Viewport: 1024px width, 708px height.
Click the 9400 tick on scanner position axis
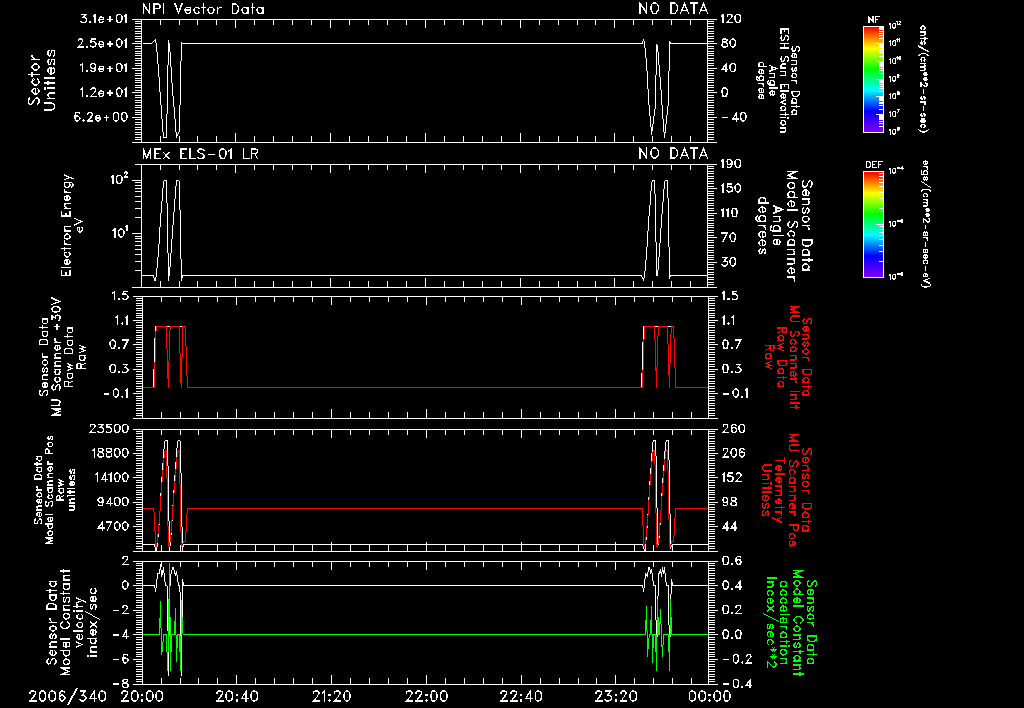[x=113, y=502]
